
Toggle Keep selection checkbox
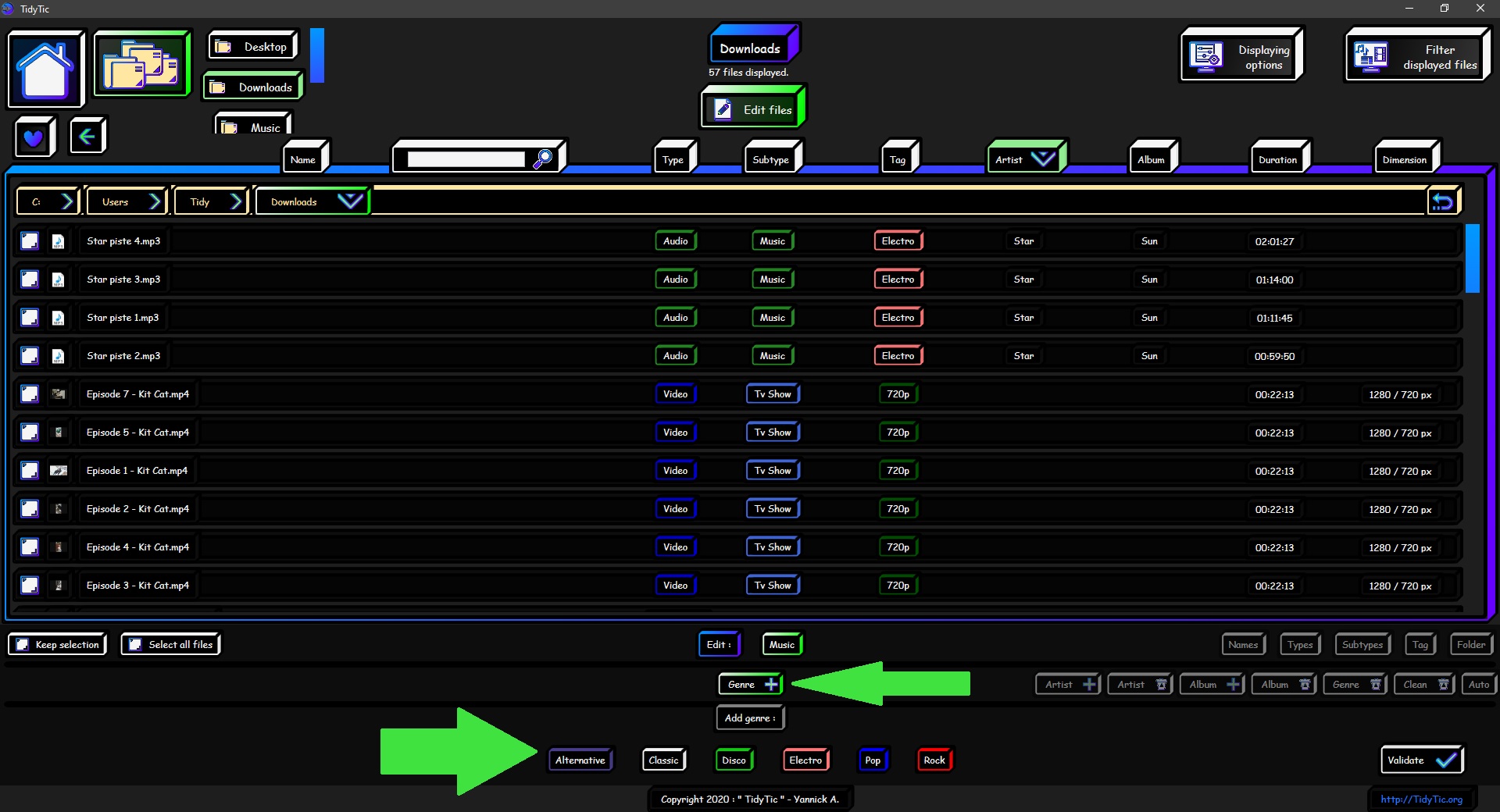click(x=23, y=645)
